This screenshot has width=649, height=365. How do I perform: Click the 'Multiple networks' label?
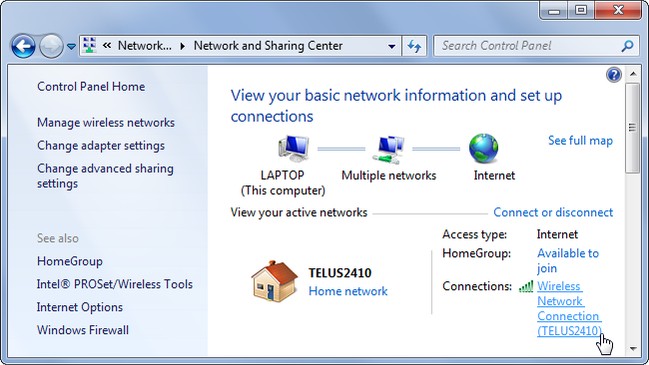(x=389, y=175)
